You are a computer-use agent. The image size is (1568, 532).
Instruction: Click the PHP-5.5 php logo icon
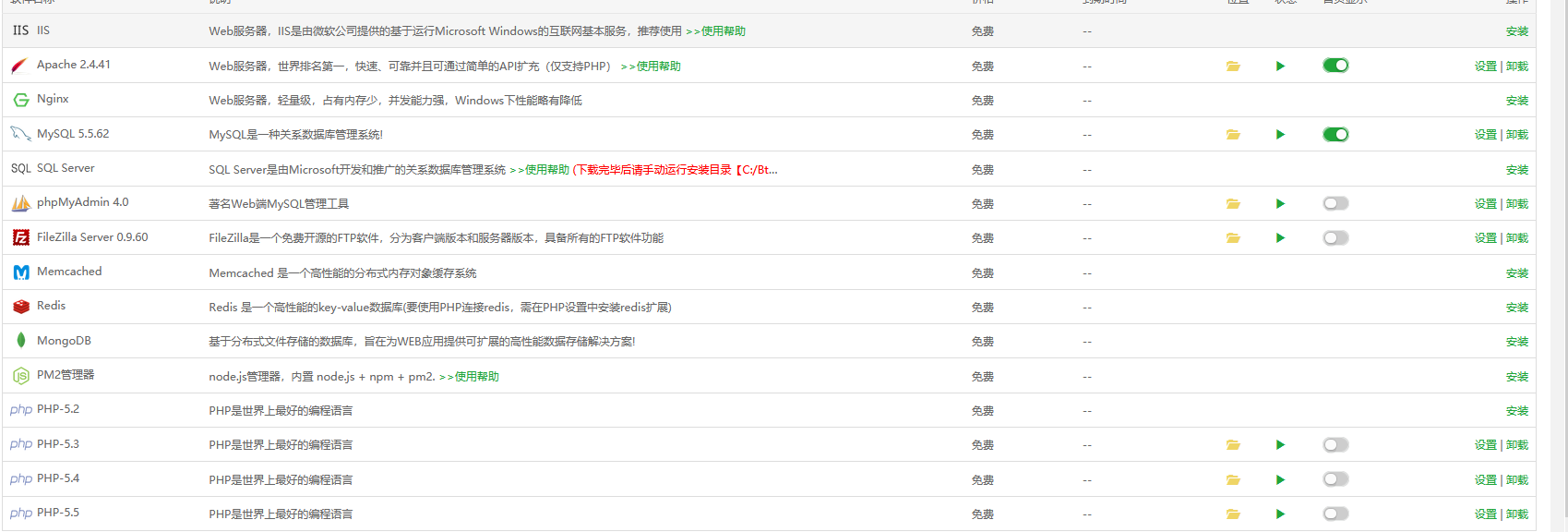[20, 514]
